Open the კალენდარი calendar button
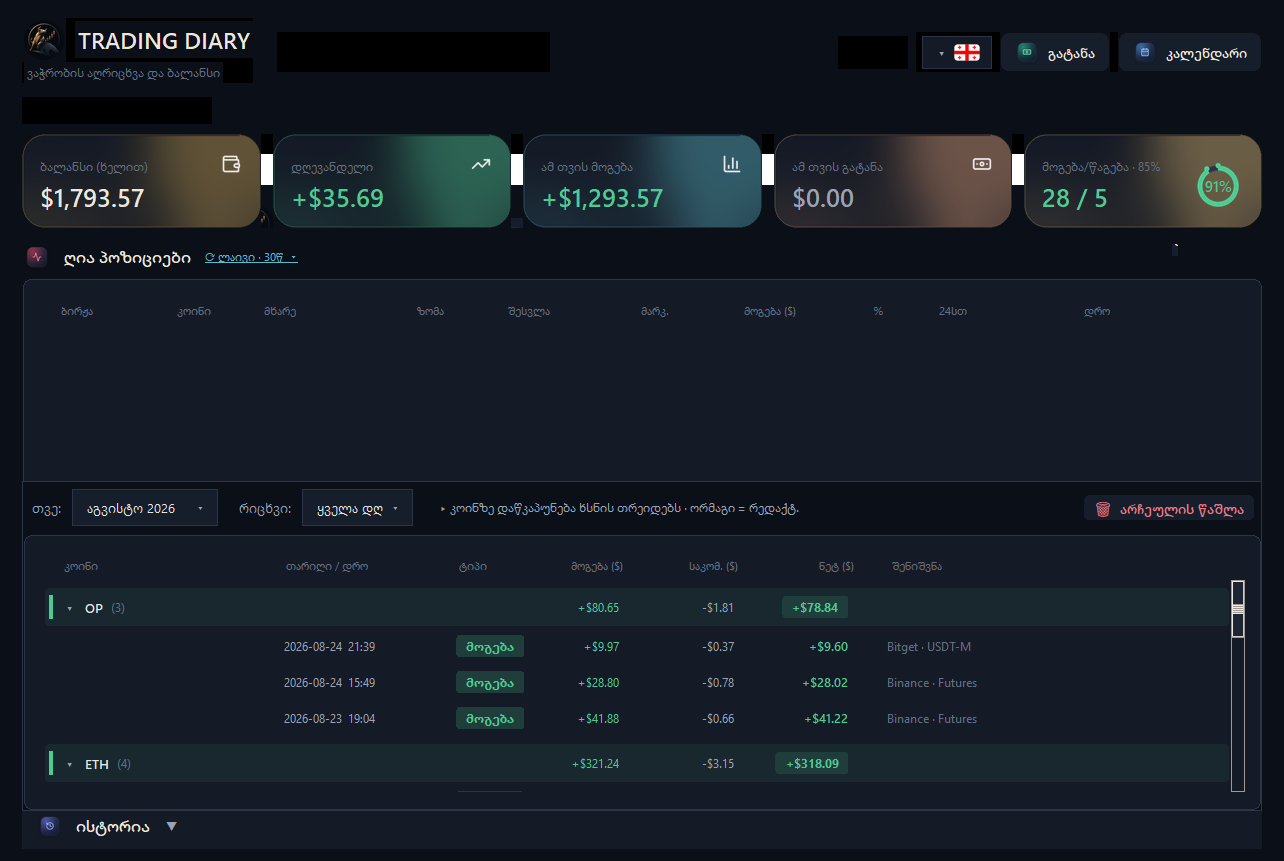1284x861 pixels. (x=1190, y=52)
